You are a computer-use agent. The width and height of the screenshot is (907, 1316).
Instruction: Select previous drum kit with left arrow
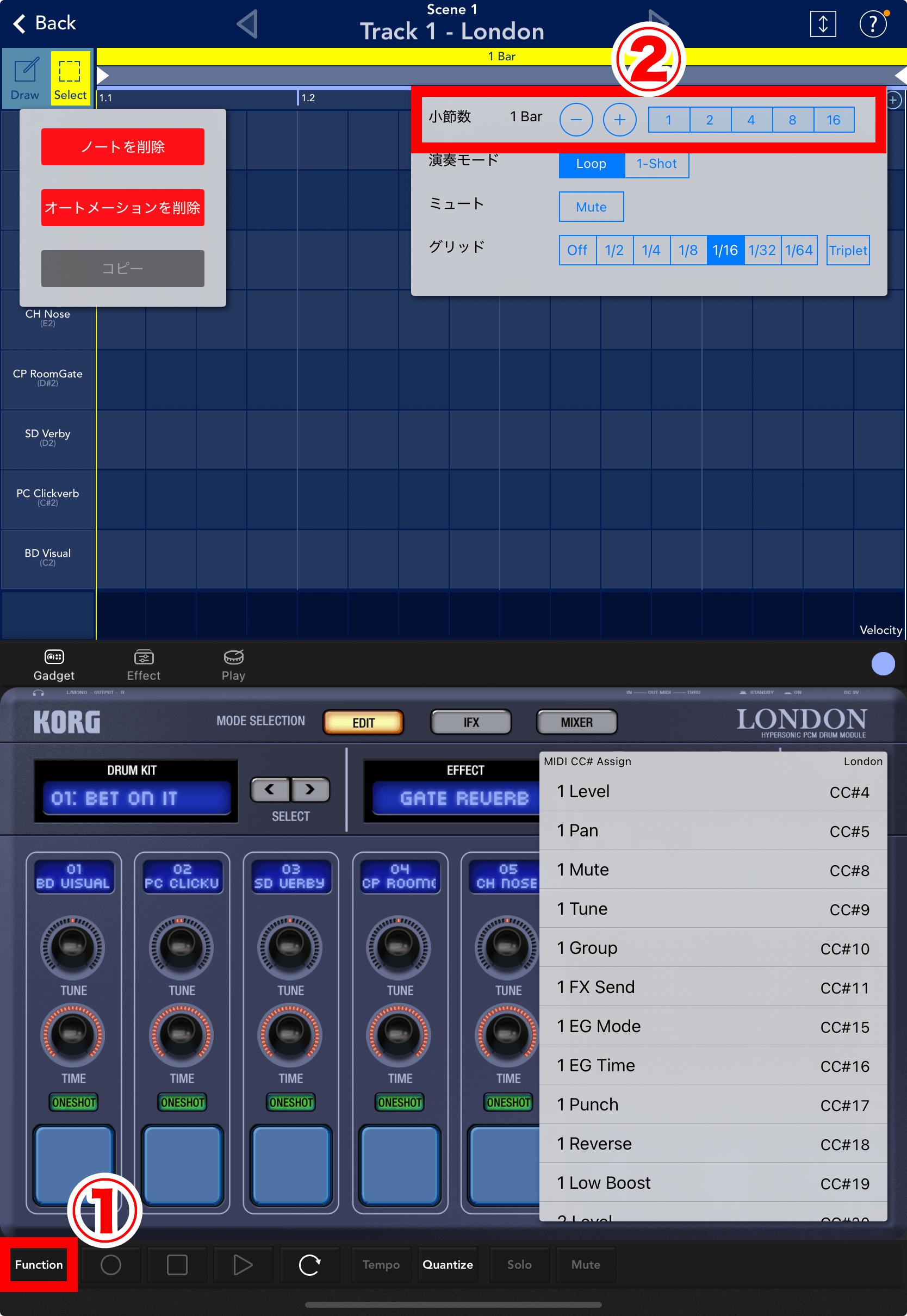pos(270,789)
